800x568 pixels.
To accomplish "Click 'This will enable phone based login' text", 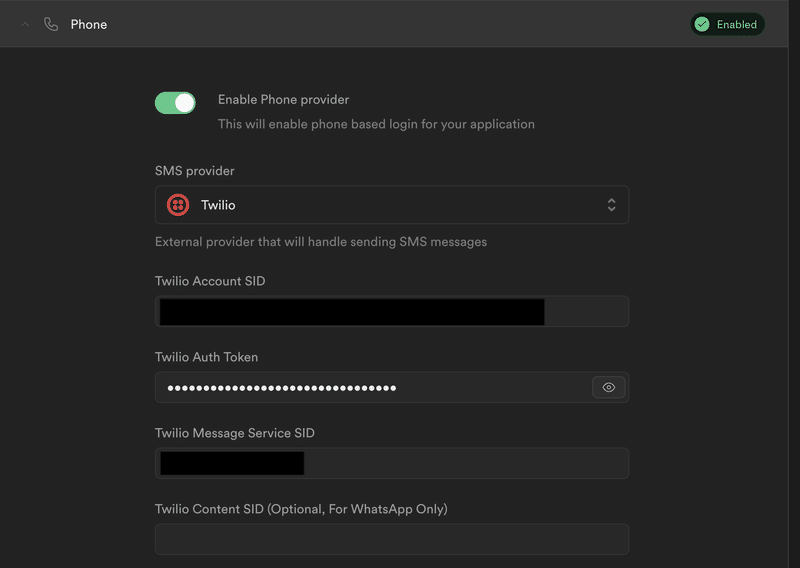I will (376, 124).
